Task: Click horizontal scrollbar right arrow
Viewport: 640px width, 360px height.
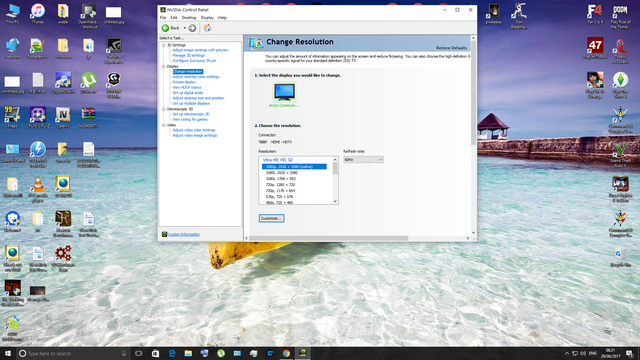Action: [x=468, y=238]
